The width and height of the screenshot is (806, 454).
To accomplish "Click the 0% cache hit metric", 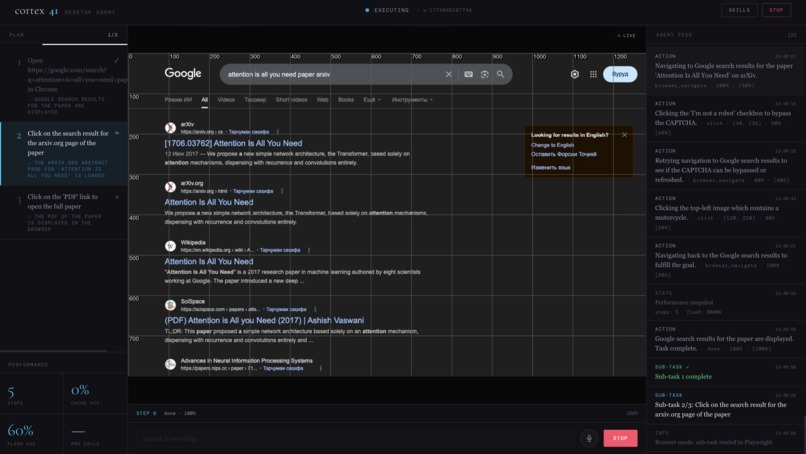I will tap(95, 394).
